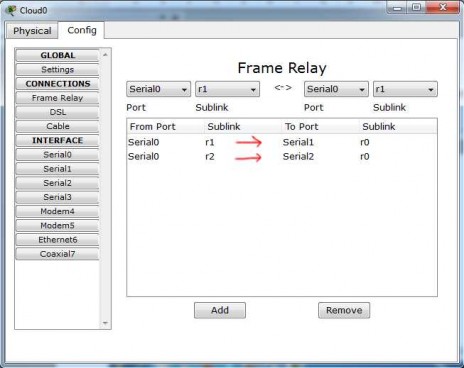464x368 pixels.
Task: Open global Settings in the sidebar
Action: pyautogui.click(x=57, y=70)
